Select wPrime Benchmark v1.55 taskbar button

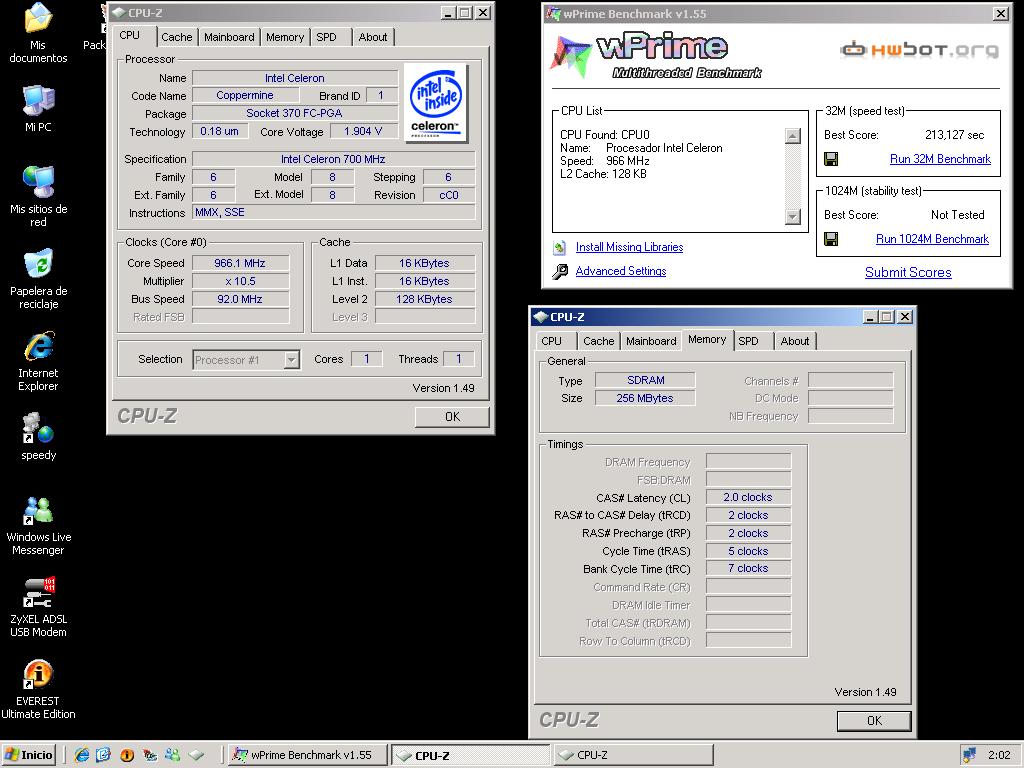click(x=307, y=755)
